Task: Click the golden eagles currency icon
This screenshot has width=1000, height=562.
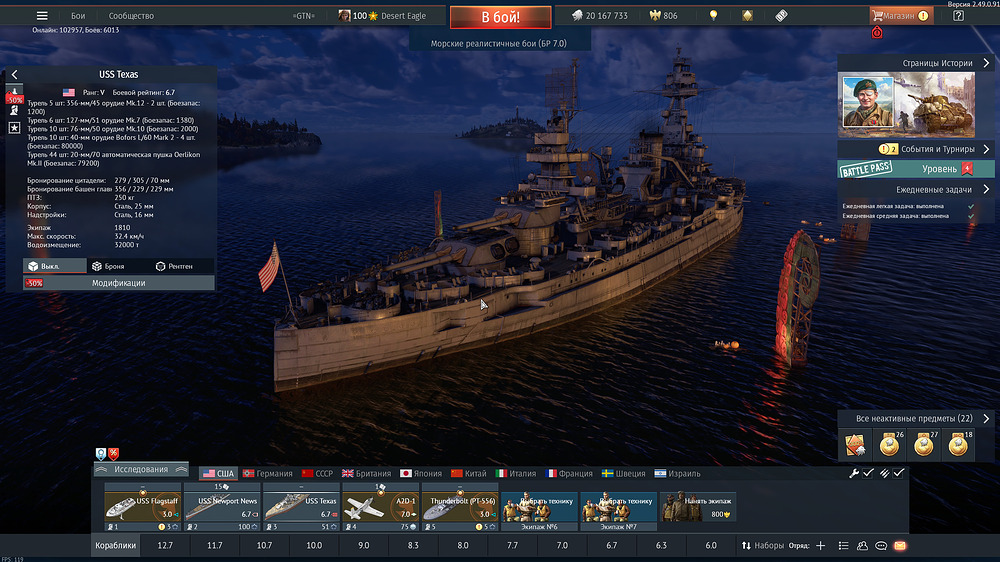Action: click(x=656, y=16)
